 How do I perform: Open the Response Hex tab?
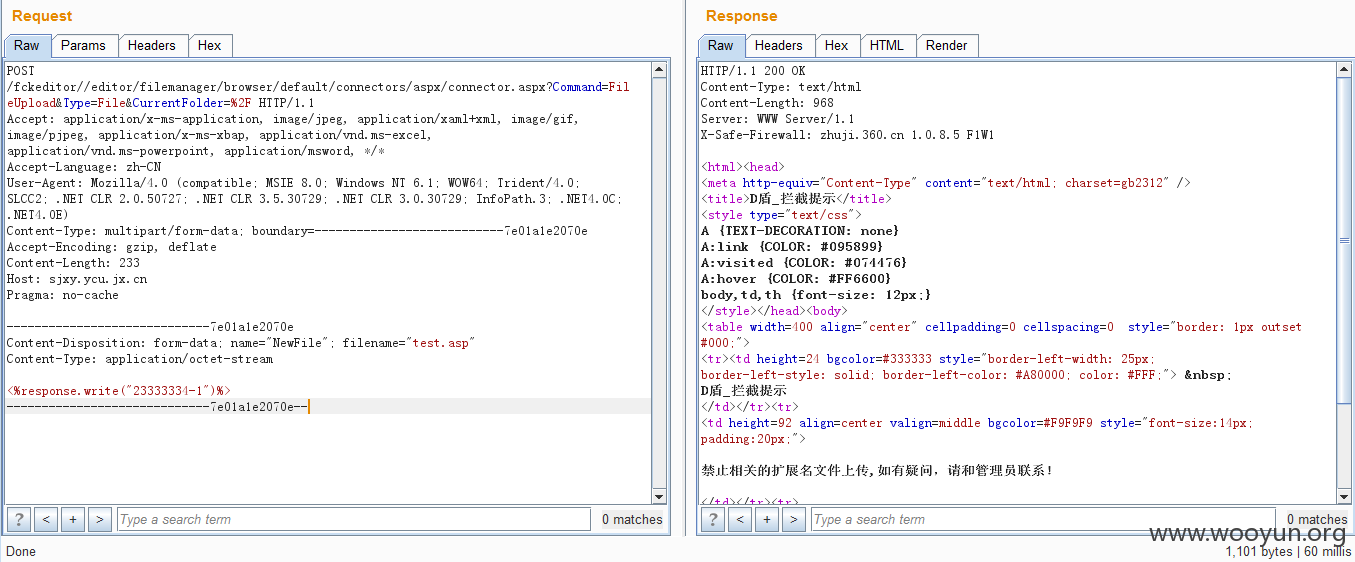[x=837, y=45]
